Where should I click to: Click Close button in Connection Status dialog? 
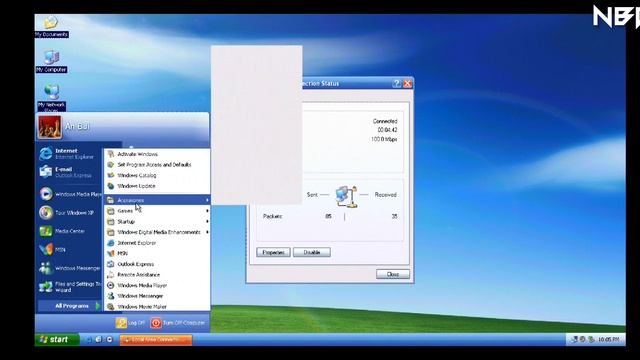click(393, 274)
